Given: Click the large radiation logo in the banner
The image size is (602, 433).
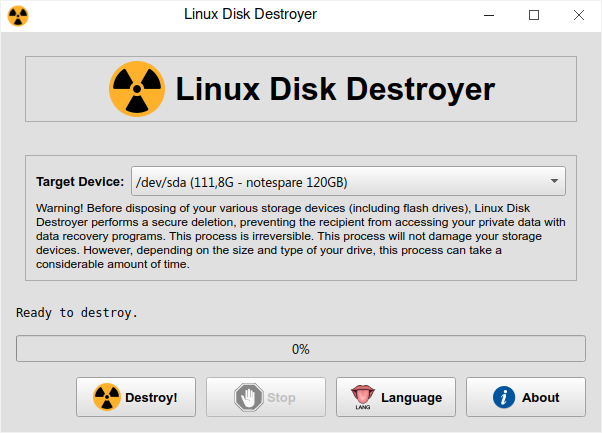Looking at the screenshot, I should coord(137,89).
